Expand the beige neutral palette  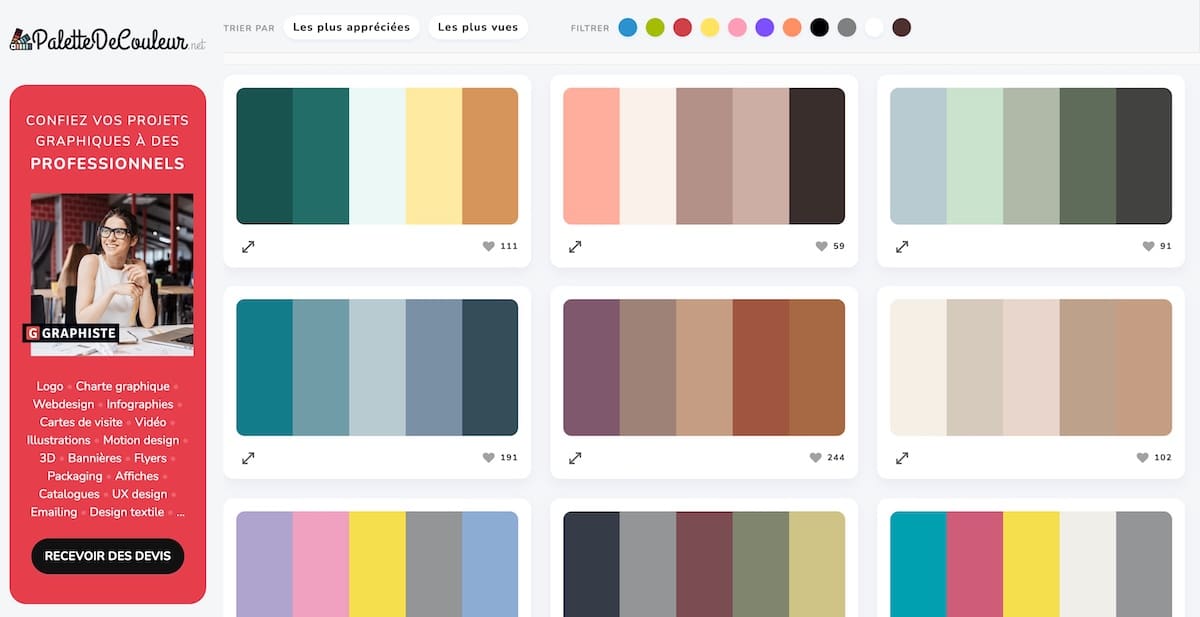coord(902,458)
